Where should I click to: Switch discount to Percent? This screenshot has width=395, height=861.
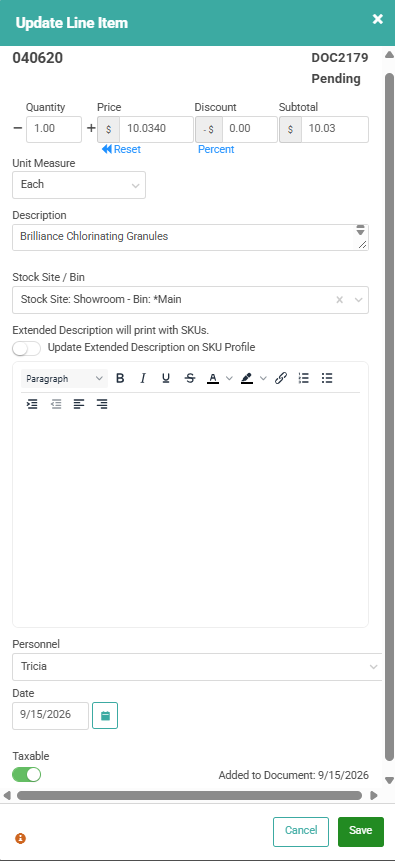coord(216,149)
